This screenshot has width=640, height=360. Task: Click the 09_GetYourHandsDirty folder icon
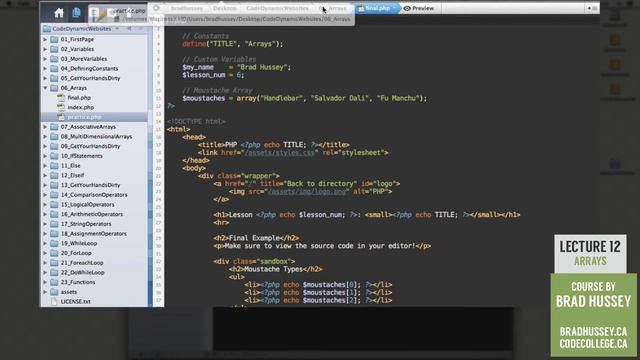[54, 146]
